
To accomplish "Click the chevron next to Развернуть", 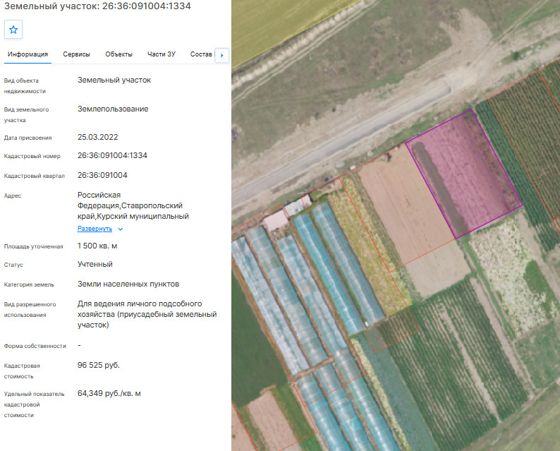I will [120, 229].
